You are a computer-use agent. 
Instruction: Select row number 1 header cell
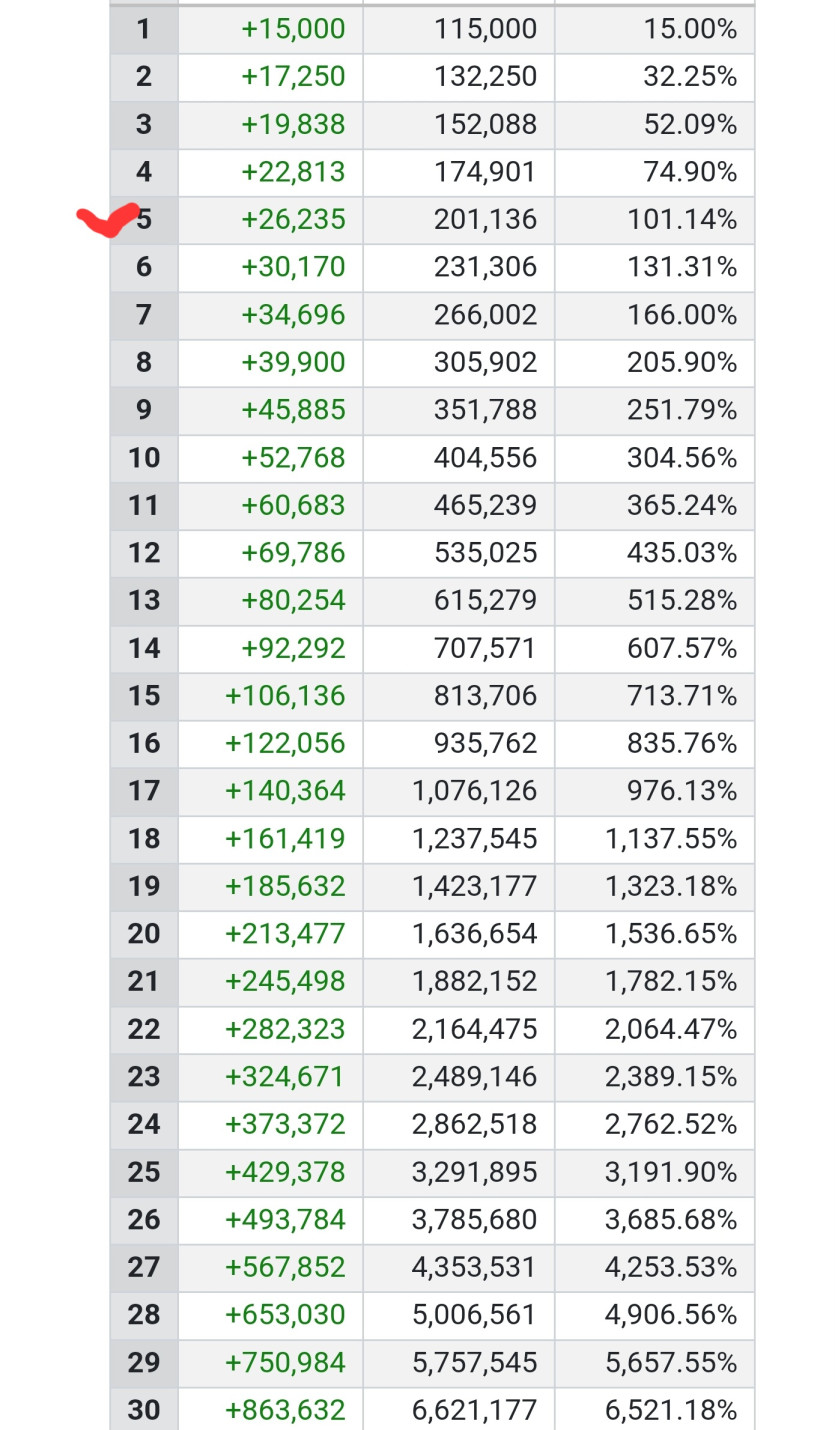144,29
